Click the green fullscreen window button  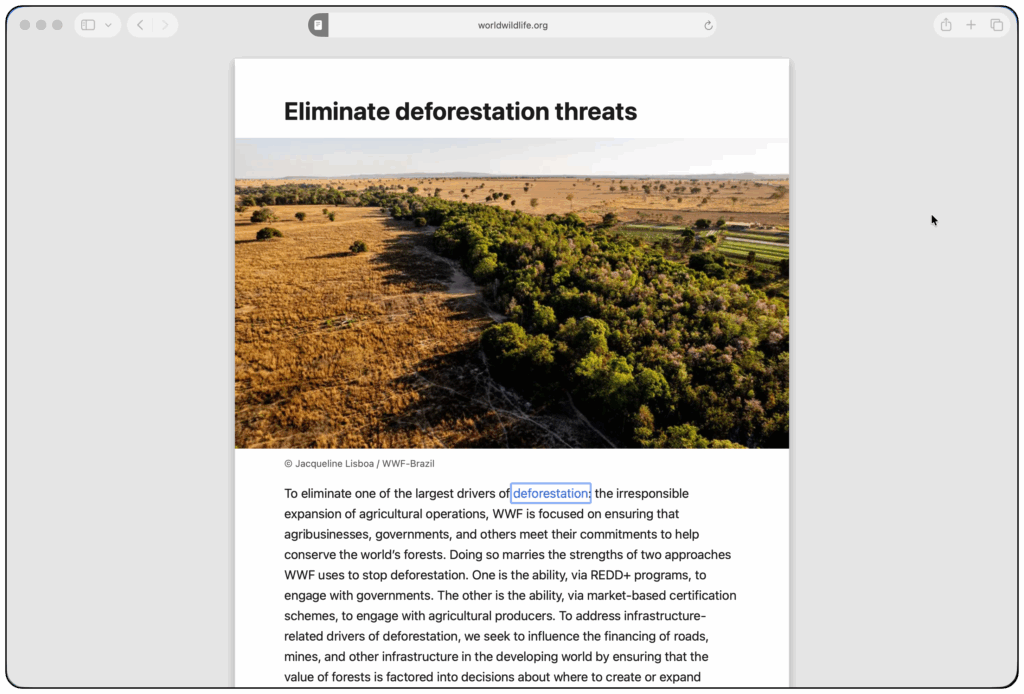(57, 25)
